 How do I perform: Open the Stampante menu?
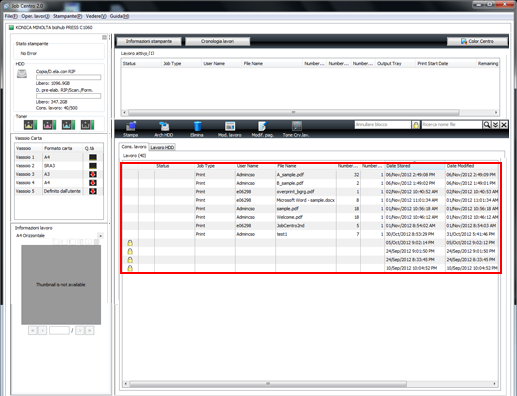coord(67,16)
